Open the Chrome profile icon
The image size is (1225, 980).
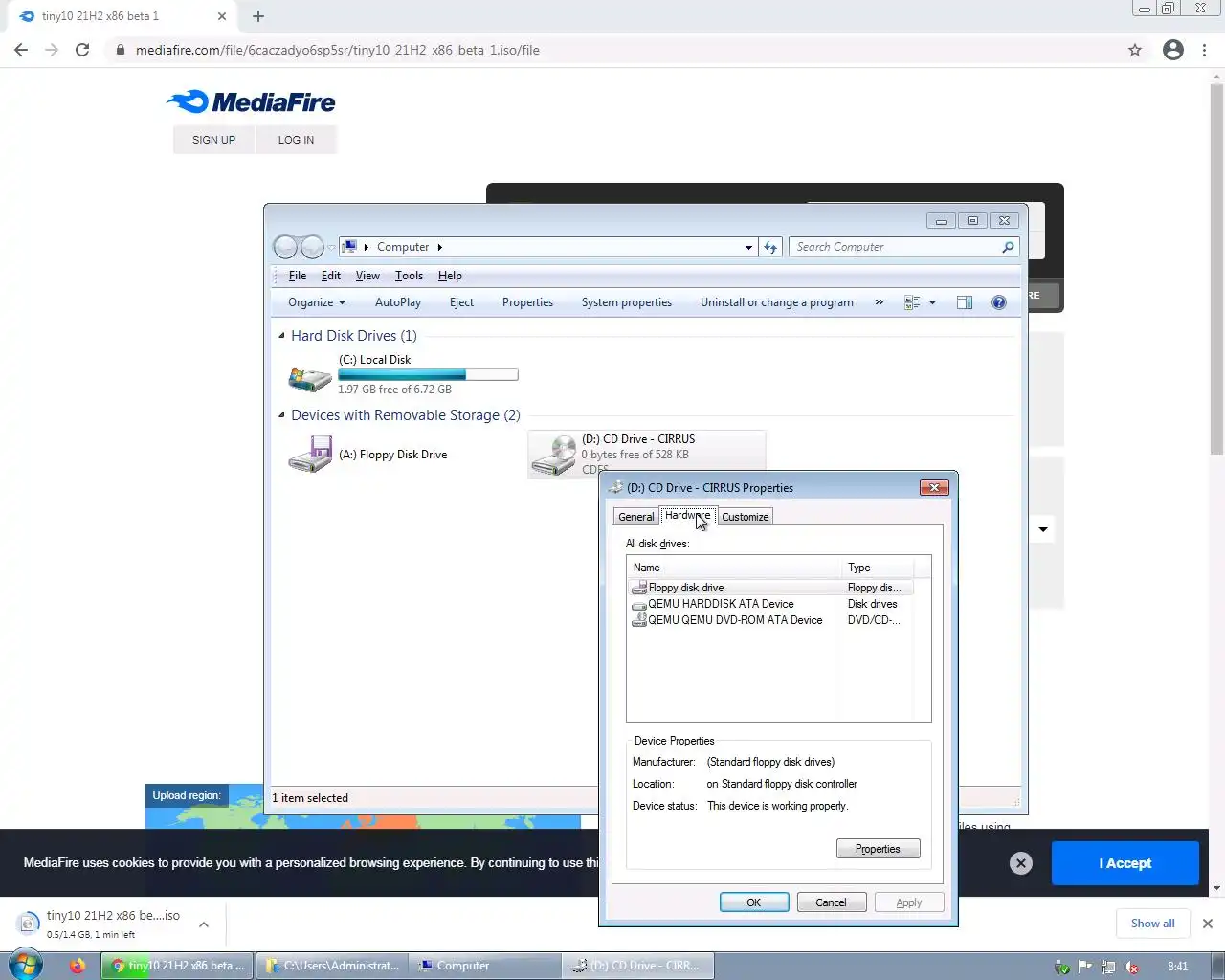1173,50
